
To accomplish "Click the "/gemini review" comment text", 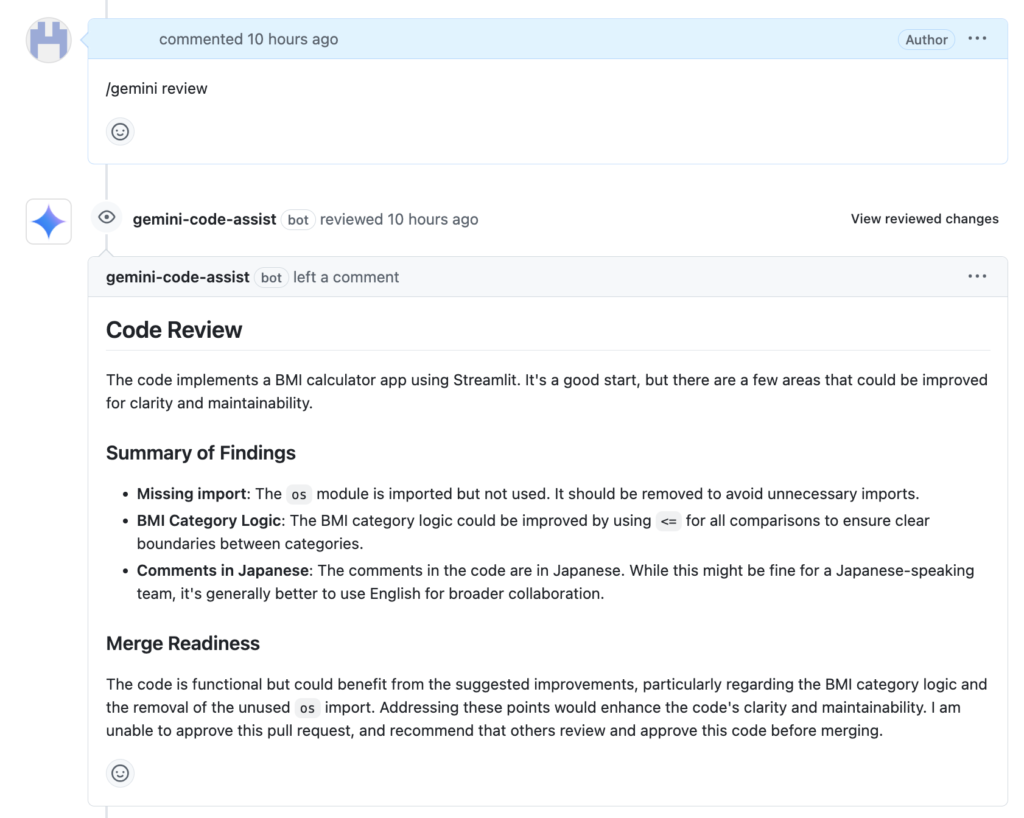I will click(x=157, y=88).
